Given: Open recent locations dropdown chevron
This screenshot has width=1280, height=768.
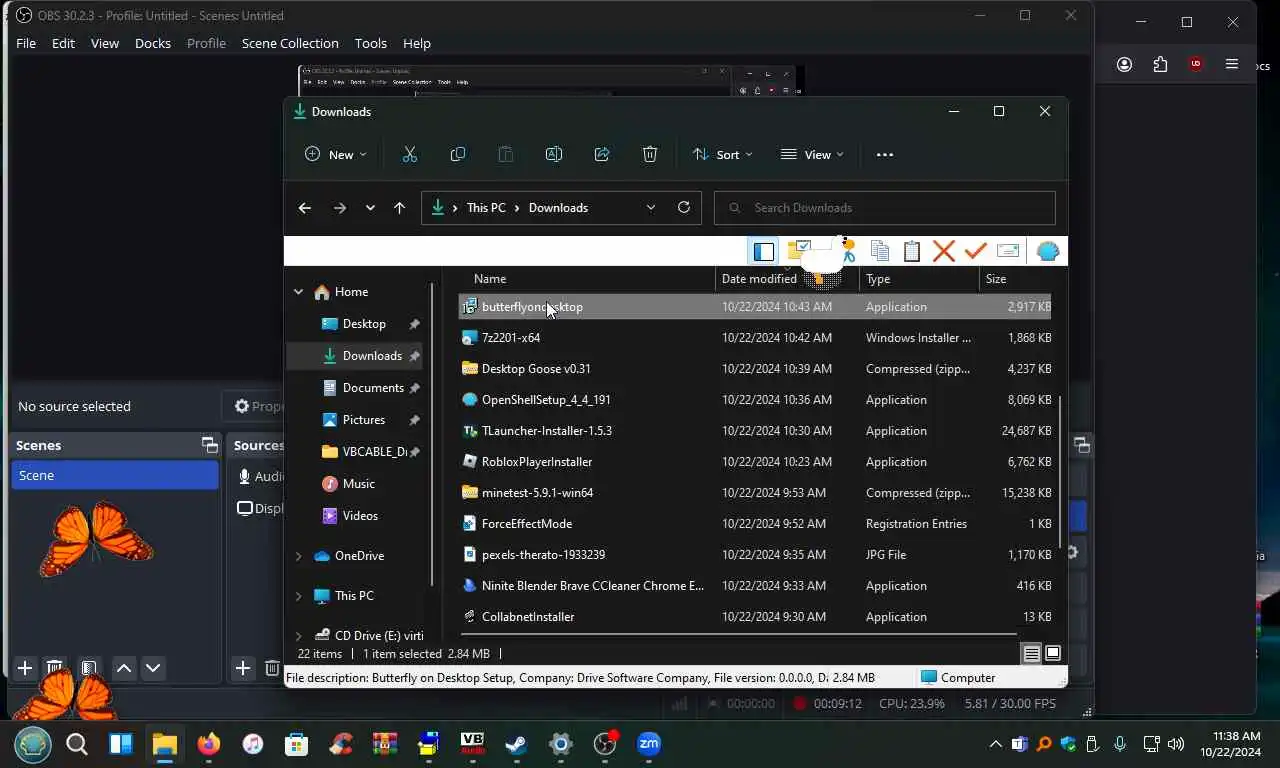Looking at the screenshot, I should (x=370, y=208).
